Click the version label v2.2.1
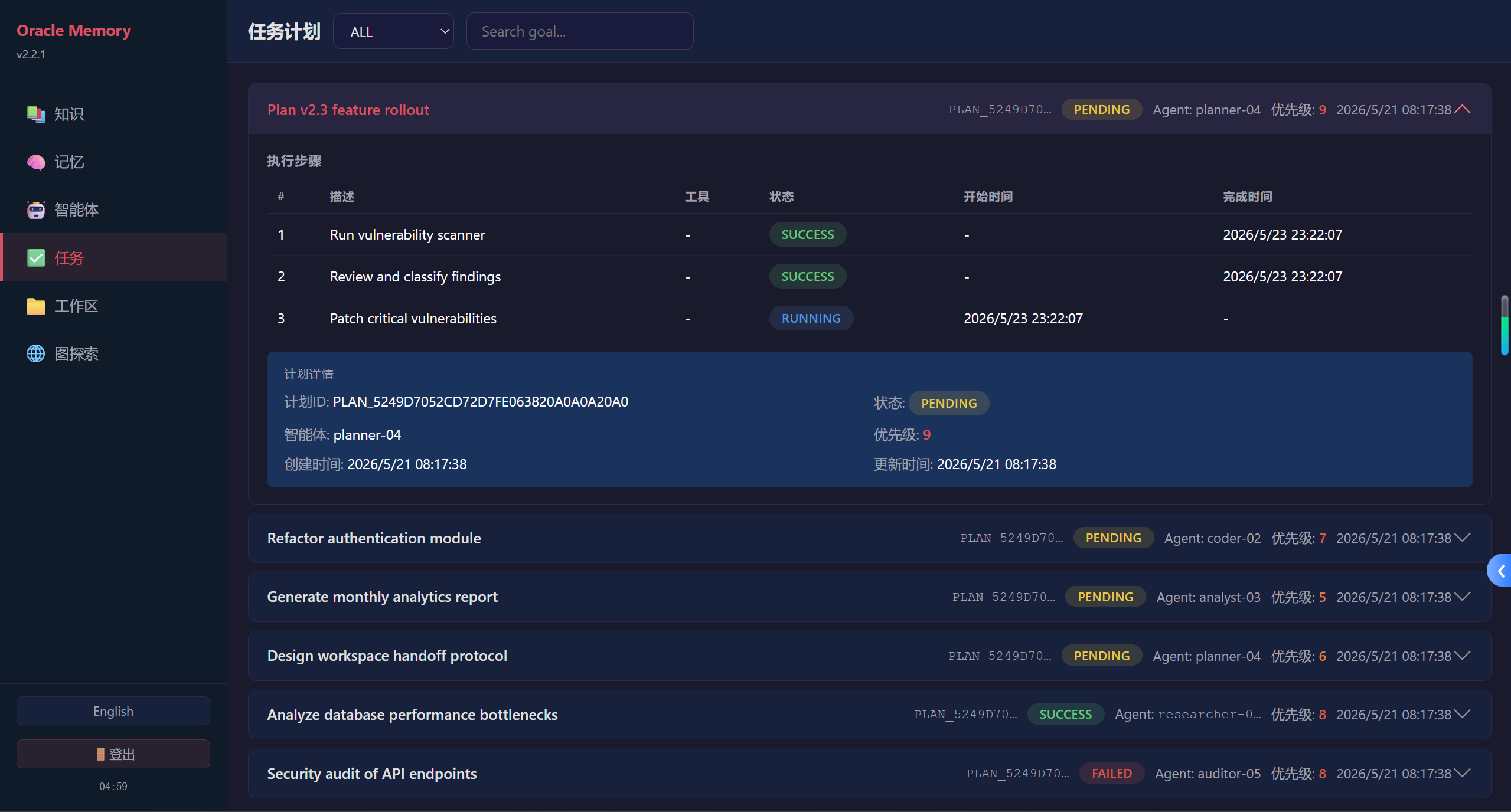This screenshot has height=812, width=1511. (x=31, y=54)
